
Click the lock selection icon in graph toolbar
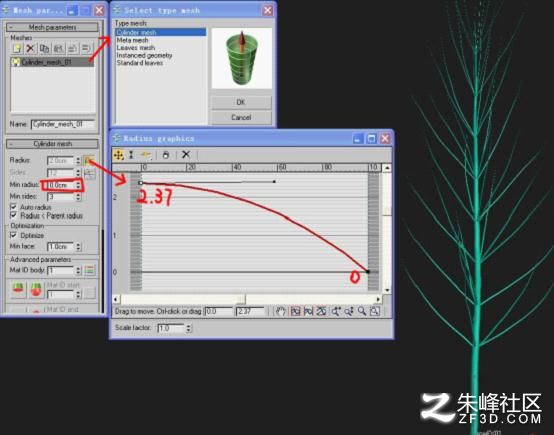pos(166,155)
